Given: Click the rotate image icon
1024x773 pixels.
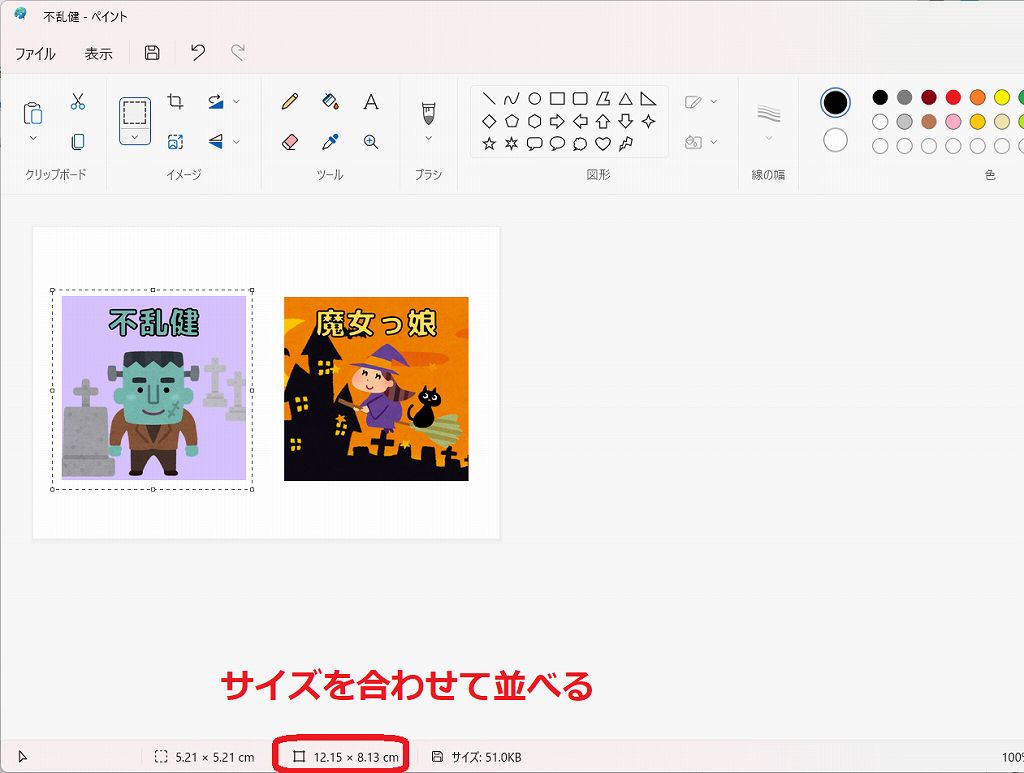Looking at the screenshot, I should 216,101.
